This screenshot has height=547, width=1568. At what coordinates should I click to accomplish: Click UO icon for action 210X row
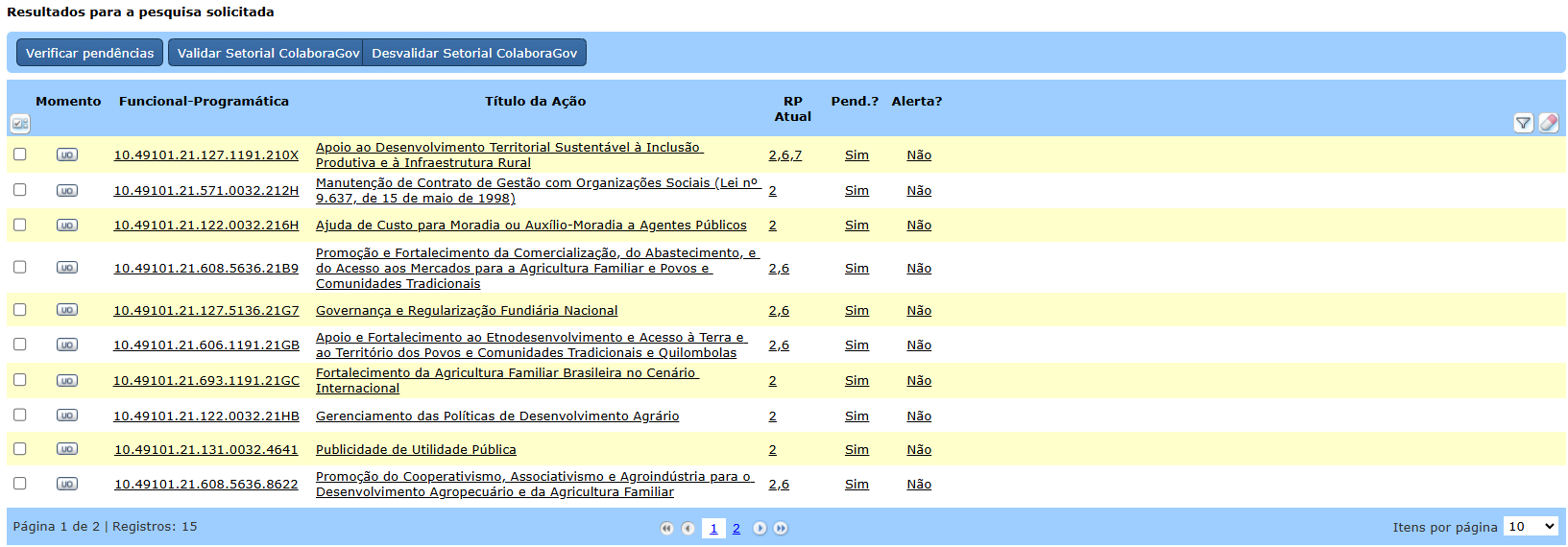click(67, 155)
